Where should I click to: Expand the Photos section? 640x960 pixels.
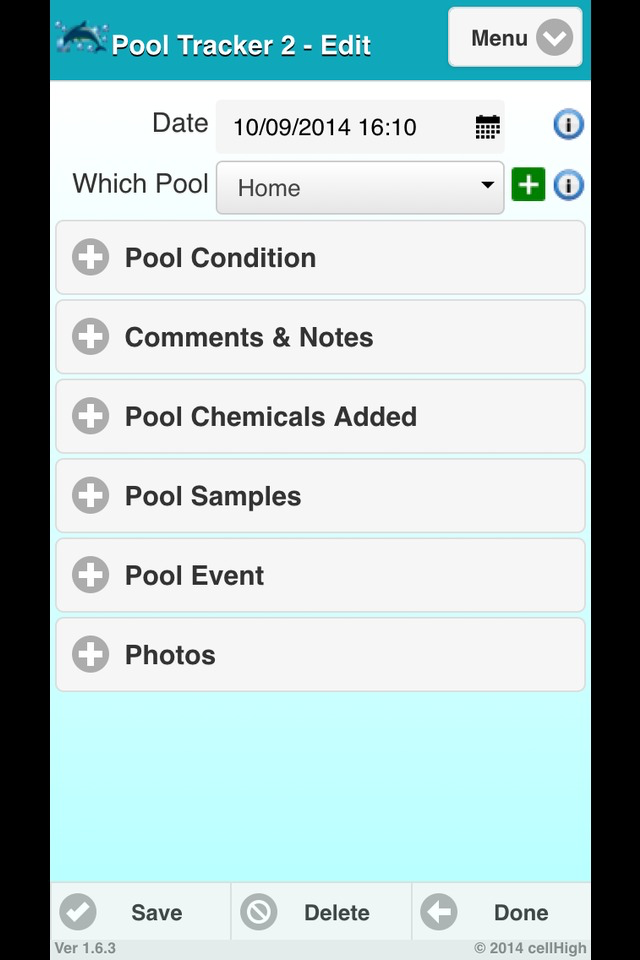(320, 655)
